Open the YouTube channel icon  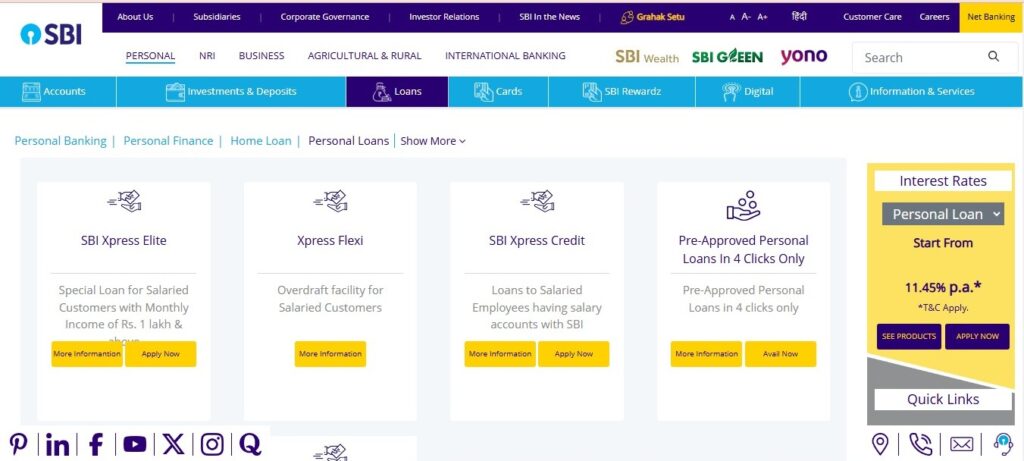pos(134,444)
